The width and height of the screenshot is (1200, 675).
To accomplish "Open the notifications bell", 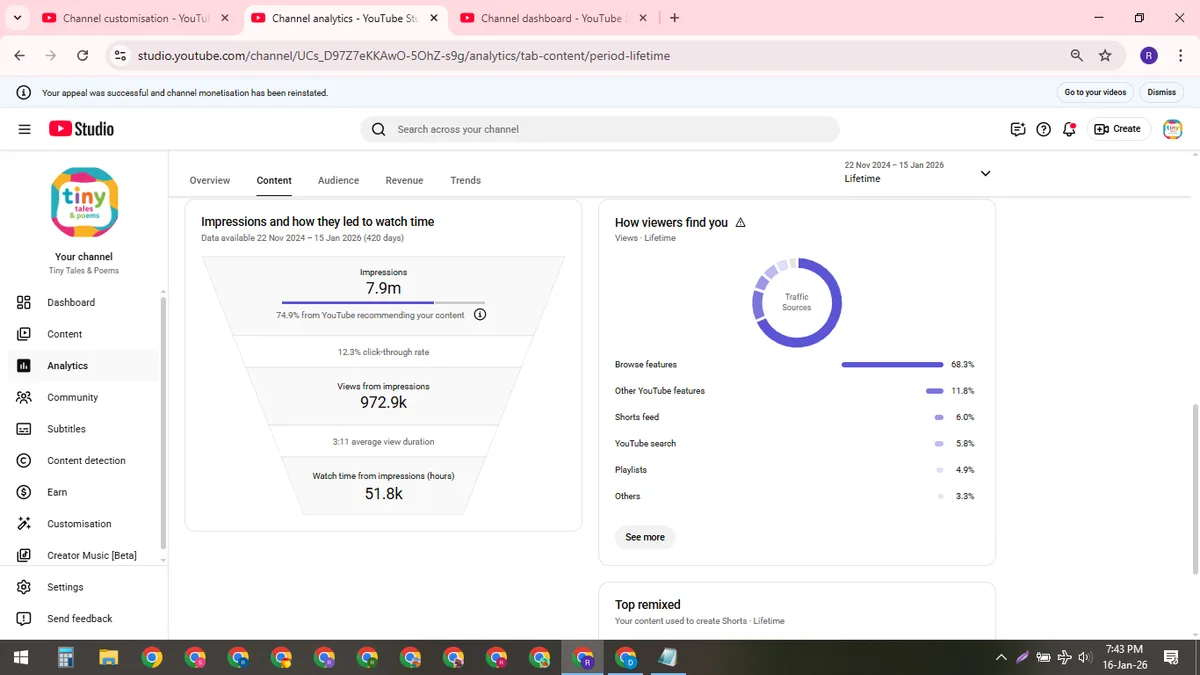I will [x=1069, y=129].
